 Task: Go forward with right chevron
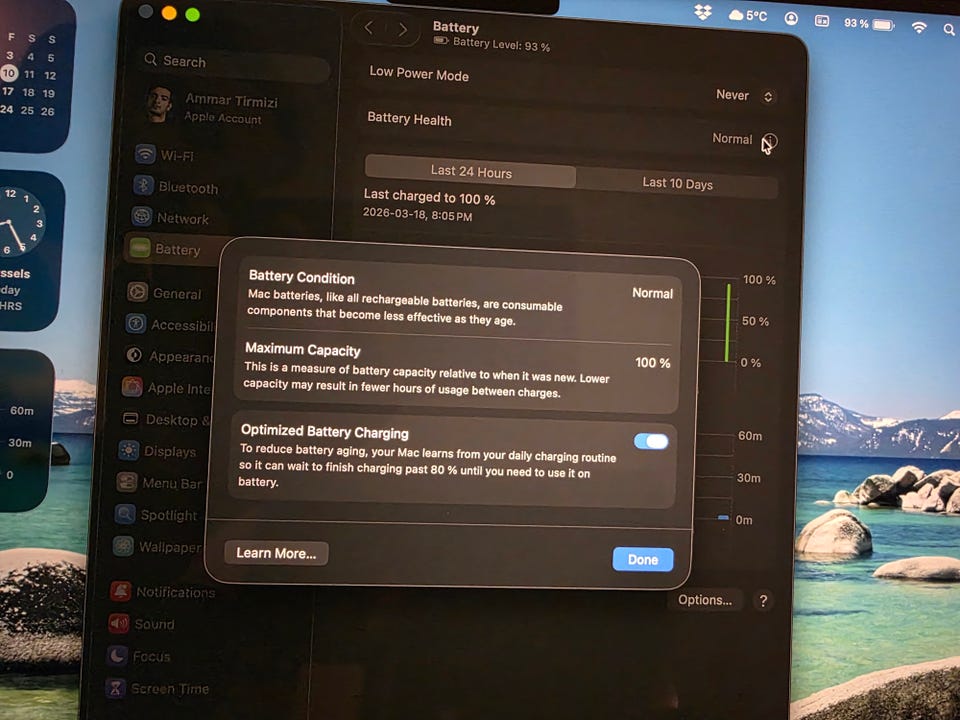tap(402, 29)
